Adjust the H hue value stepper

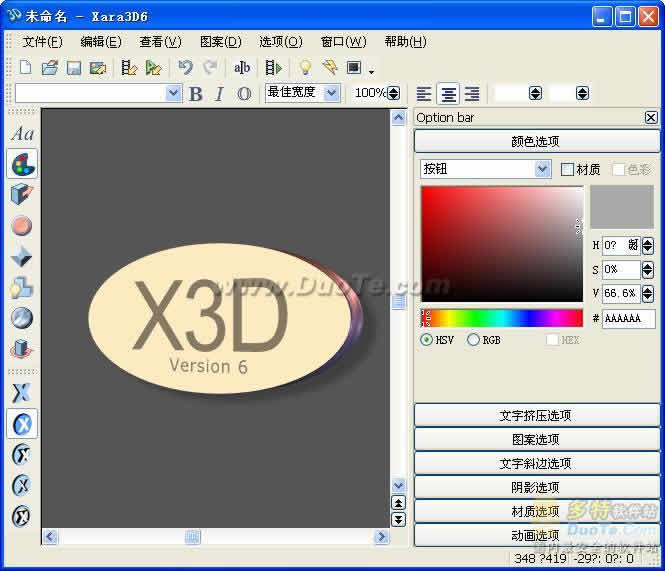[x=647, y=246]
